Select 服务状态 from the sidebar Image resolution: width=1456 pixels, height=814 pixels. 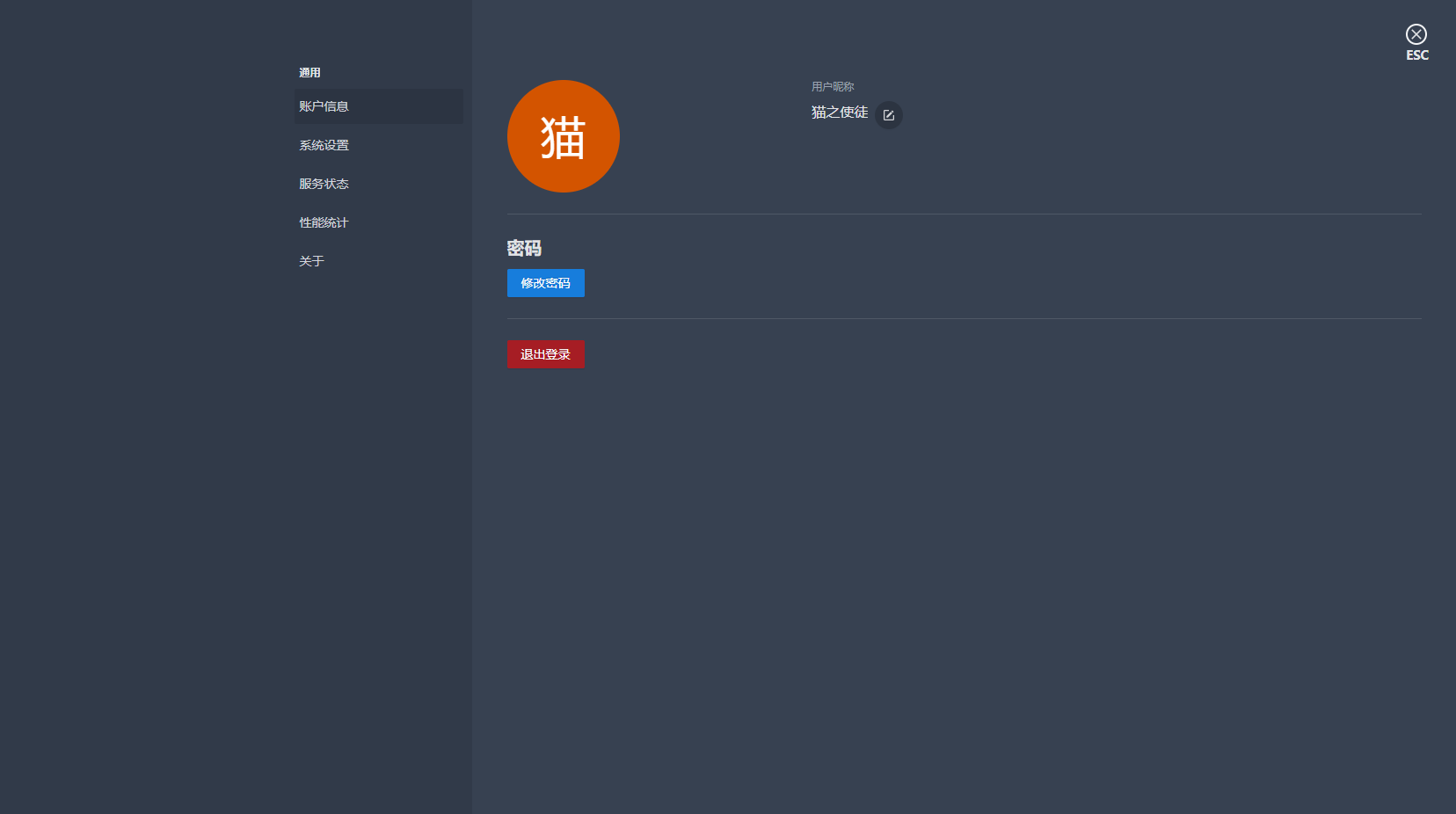click(378, 184)
